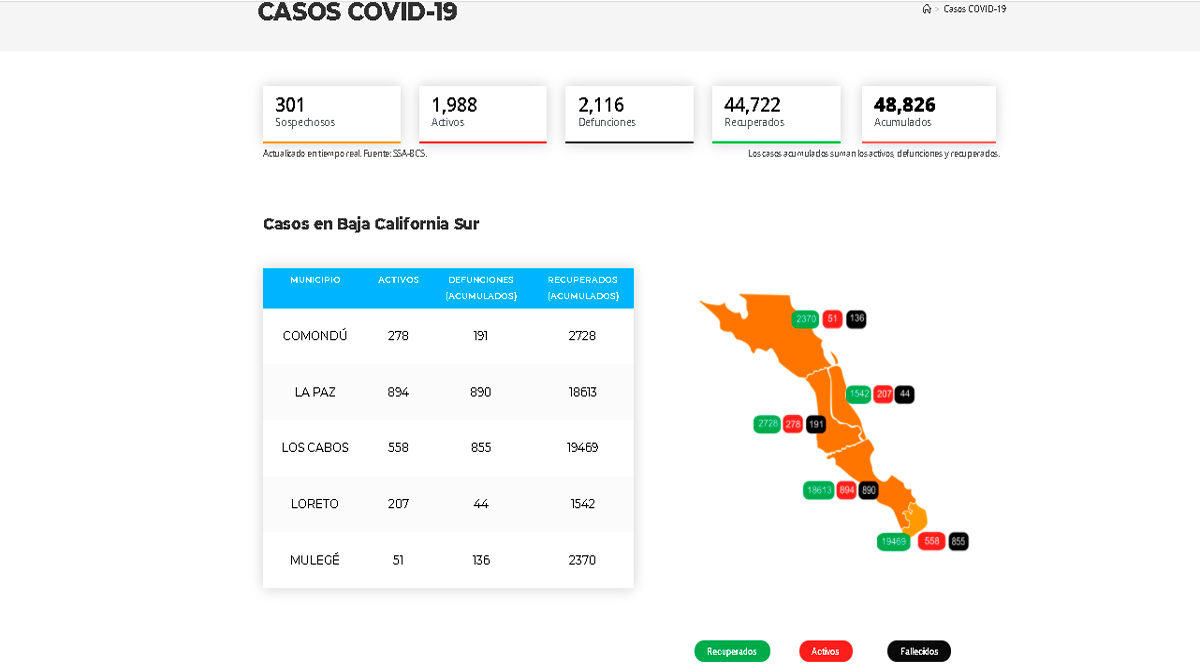Select the green 2370 recovered badge for Mulegé
Screen dimensions: 1200x666
[x=805, y=319]
